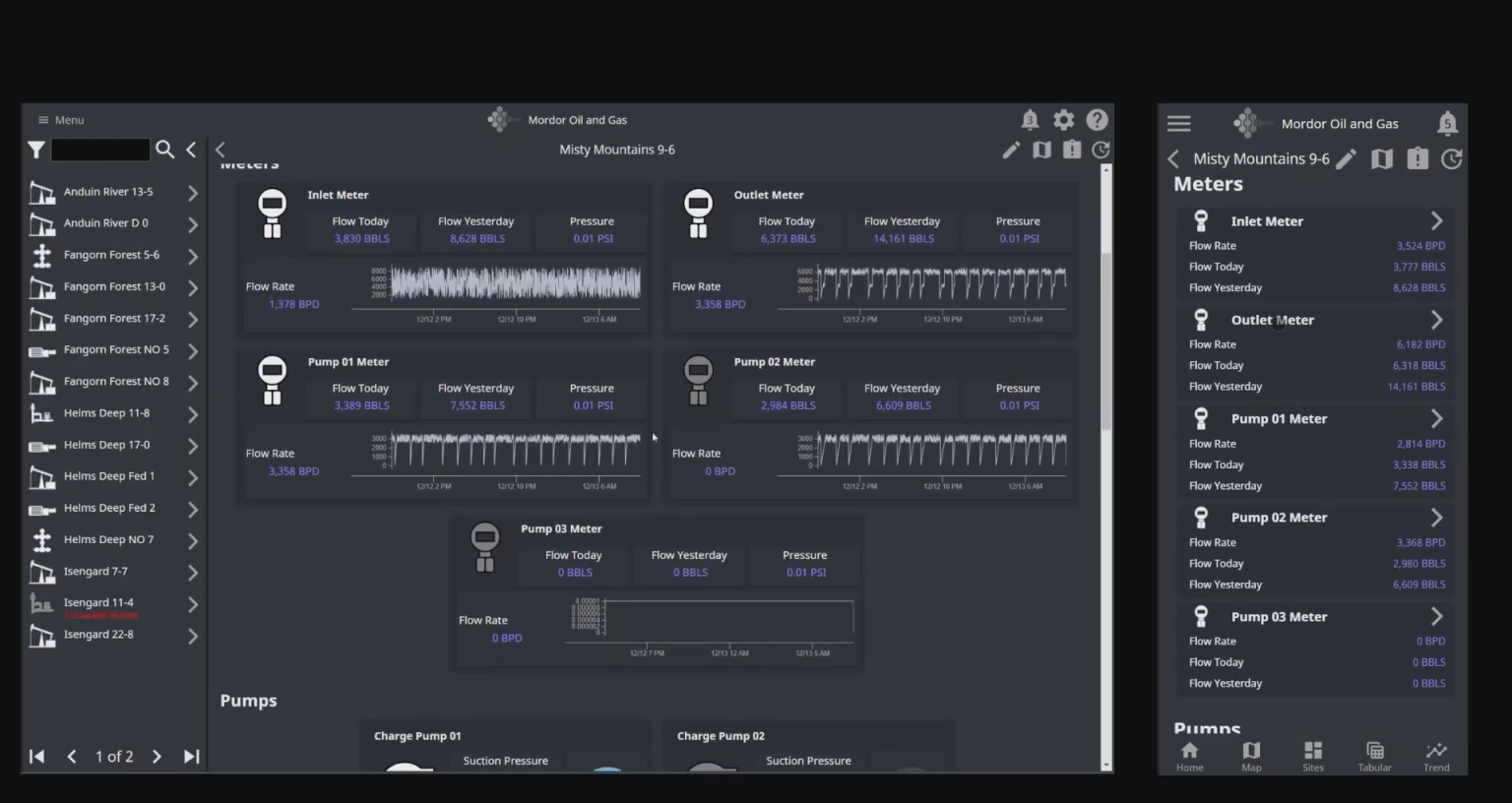Screen dimensions: 1512x803
Task: Expand the Anduin River 13-5 site
Action: [193, 193]
